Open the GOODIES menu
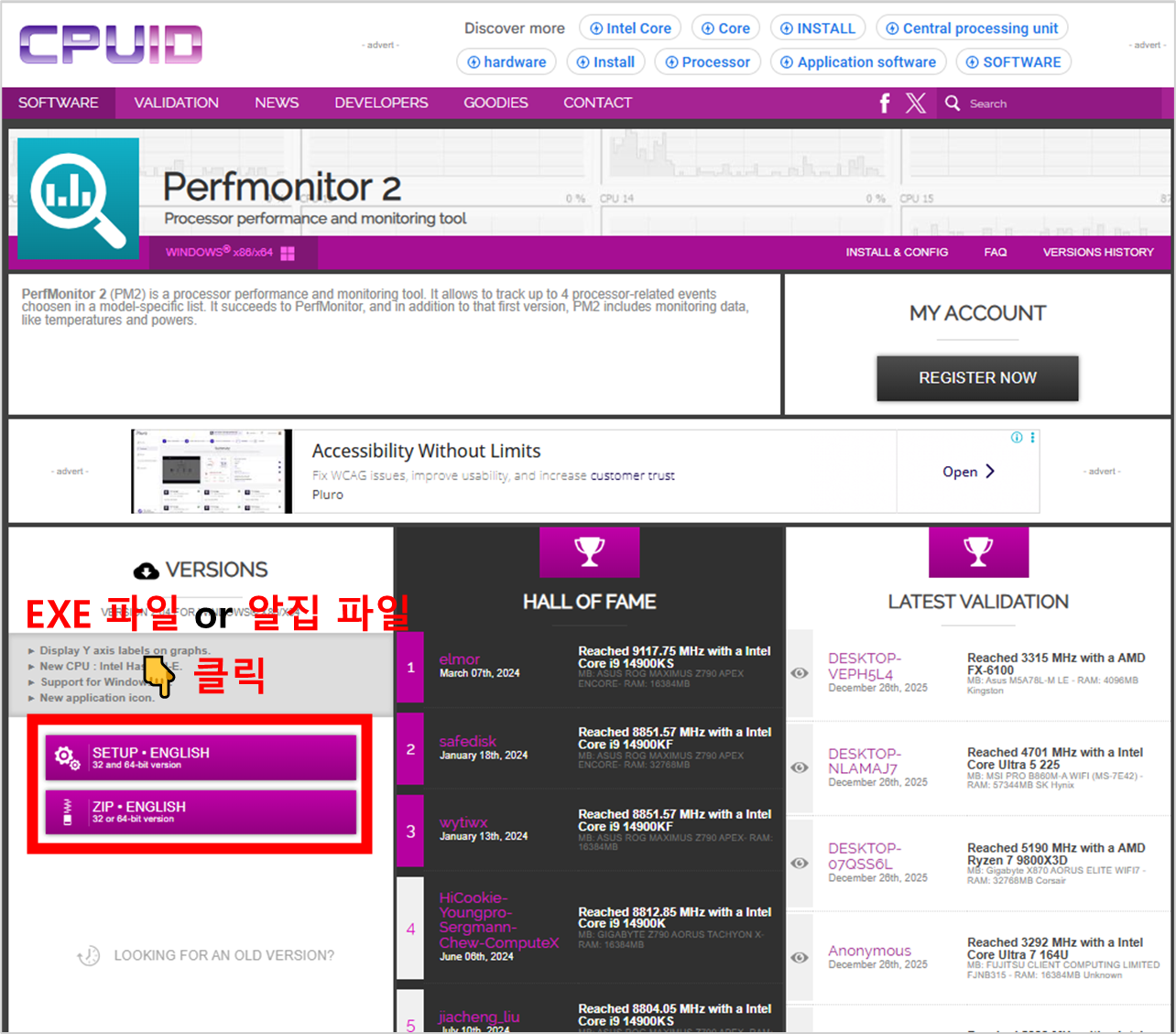The width and height of the screenshot is (1176, 1034). tap(495, 103)
